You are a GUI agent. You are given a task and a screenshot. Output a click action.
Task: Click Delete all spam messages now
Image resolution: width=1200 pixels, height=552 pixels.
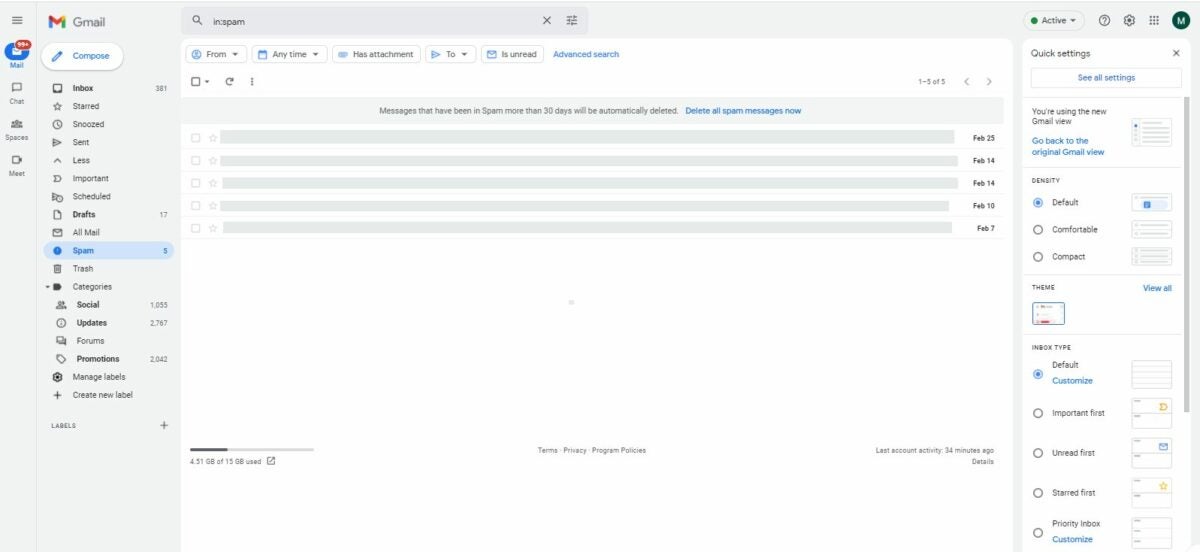click(x=743, y=111)
